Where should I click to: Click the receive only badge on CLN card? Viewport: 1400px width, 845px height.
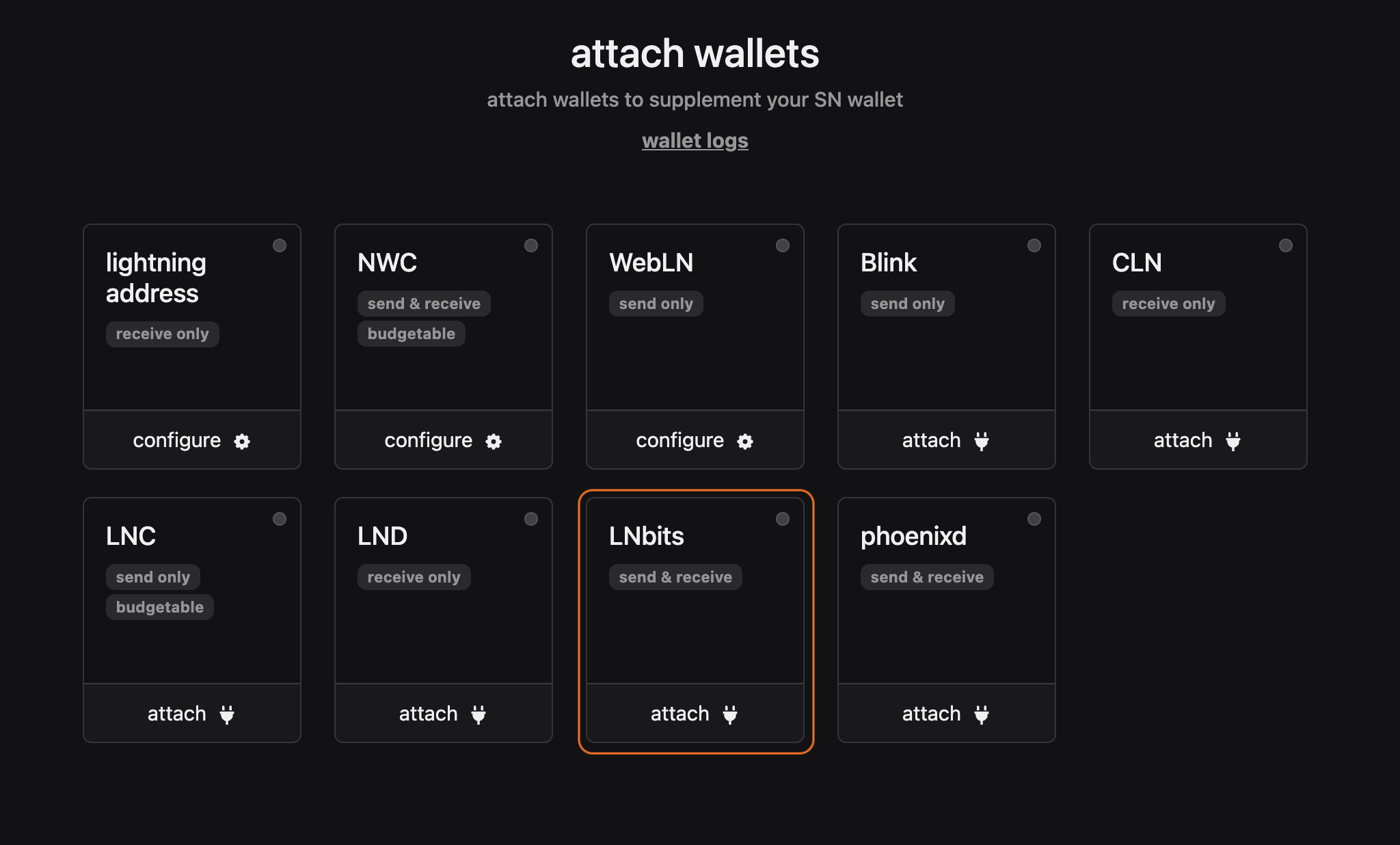[x=1168, y=304]
